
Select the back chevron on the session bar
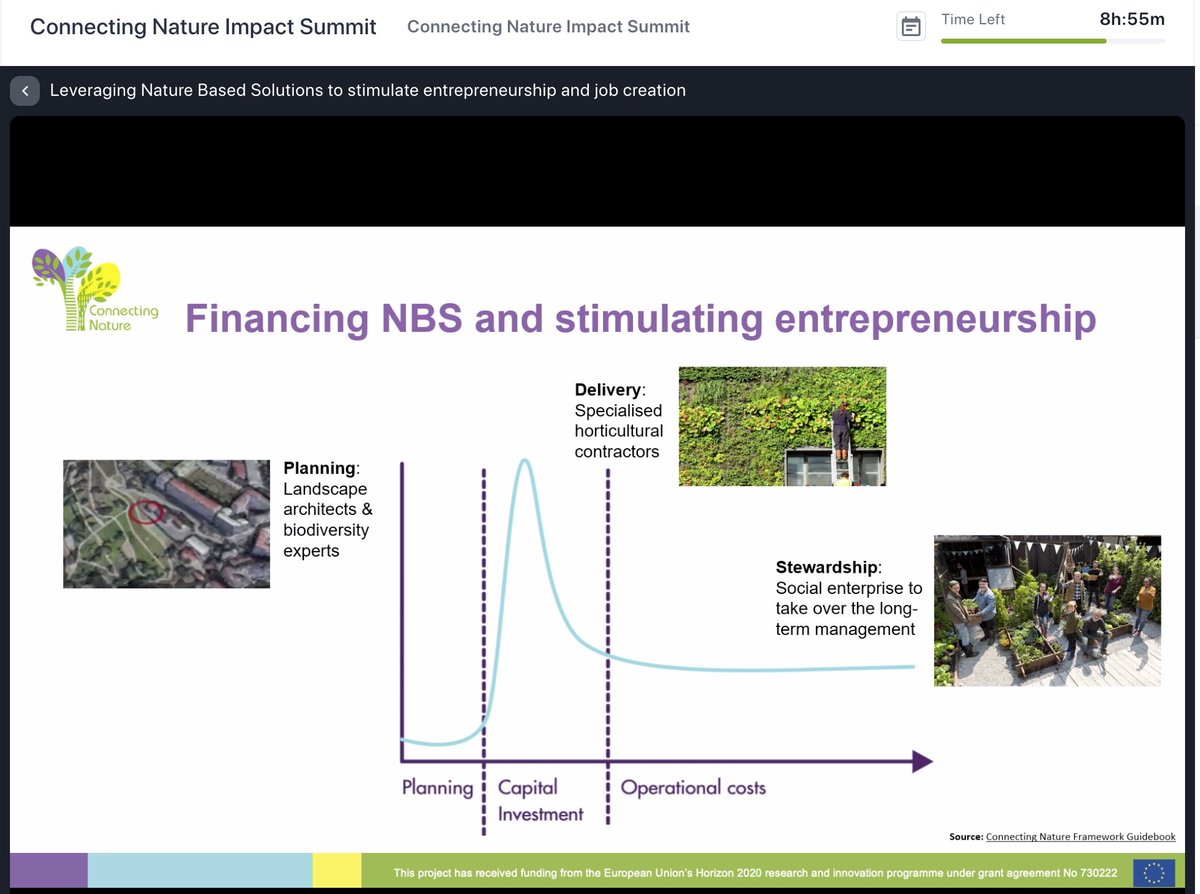click(24, 90)
